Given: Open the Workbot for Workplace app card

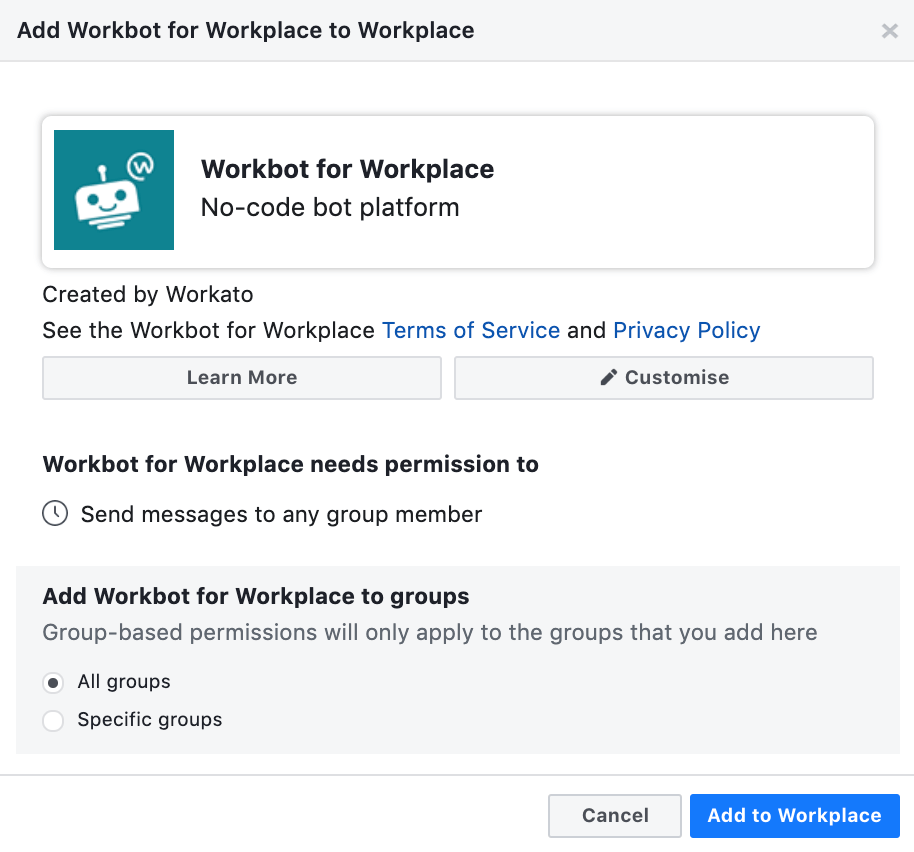Looking at the screenshot, I should pyautogui.click(x=457, y=190).
